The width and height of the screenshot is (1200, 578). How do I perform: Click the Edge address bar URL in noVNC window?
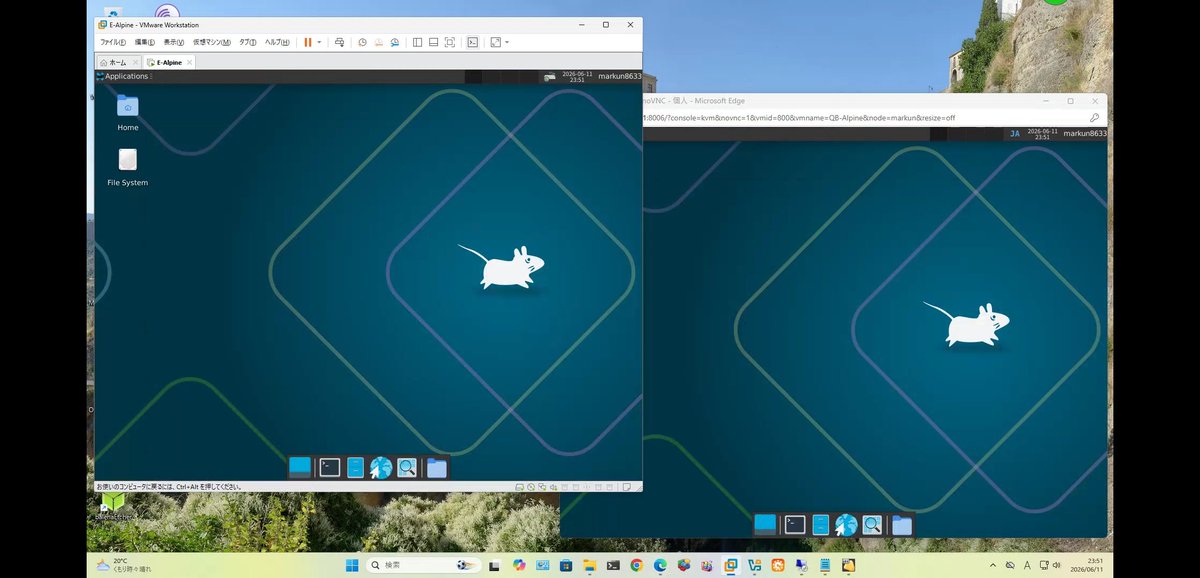click(798, 117)
